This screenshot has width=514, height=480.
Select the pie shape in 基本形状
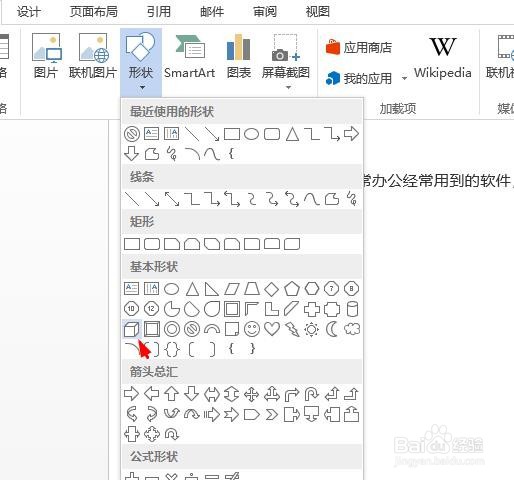point(172,309)
